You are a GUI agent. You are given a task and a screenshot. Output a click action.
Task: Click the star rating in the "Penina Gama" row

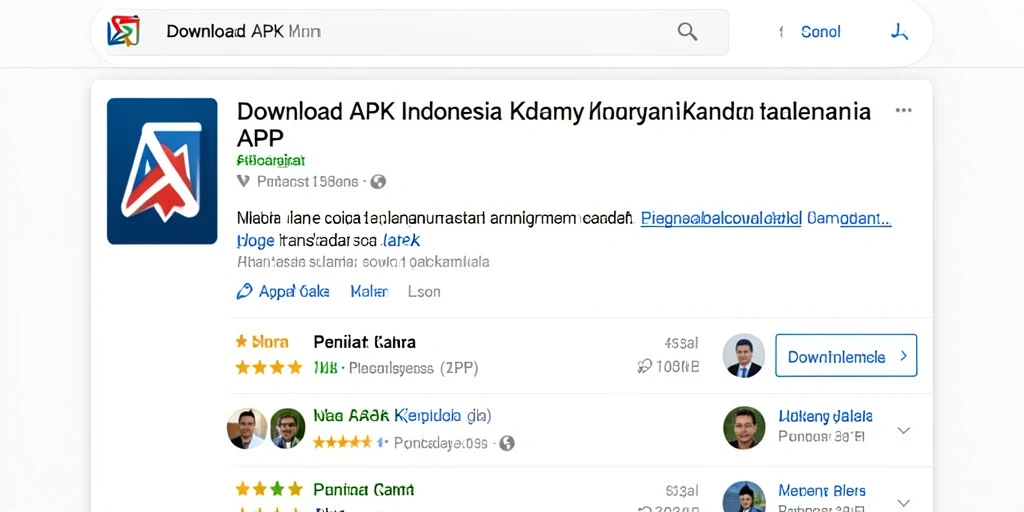[x=269, y=488]
